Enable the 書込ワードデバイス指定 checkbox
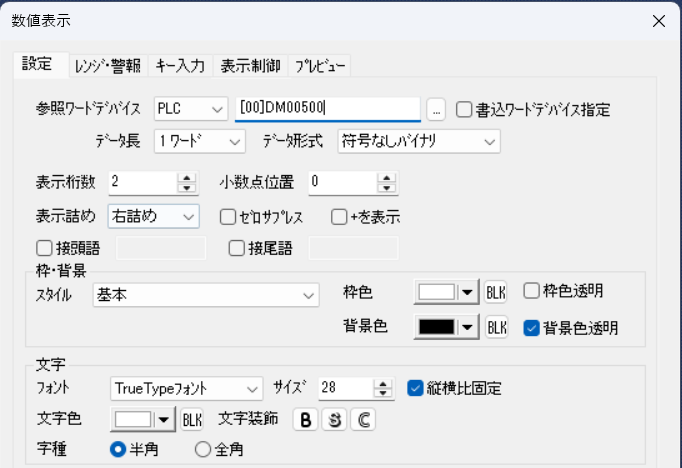 pos(465,109)
